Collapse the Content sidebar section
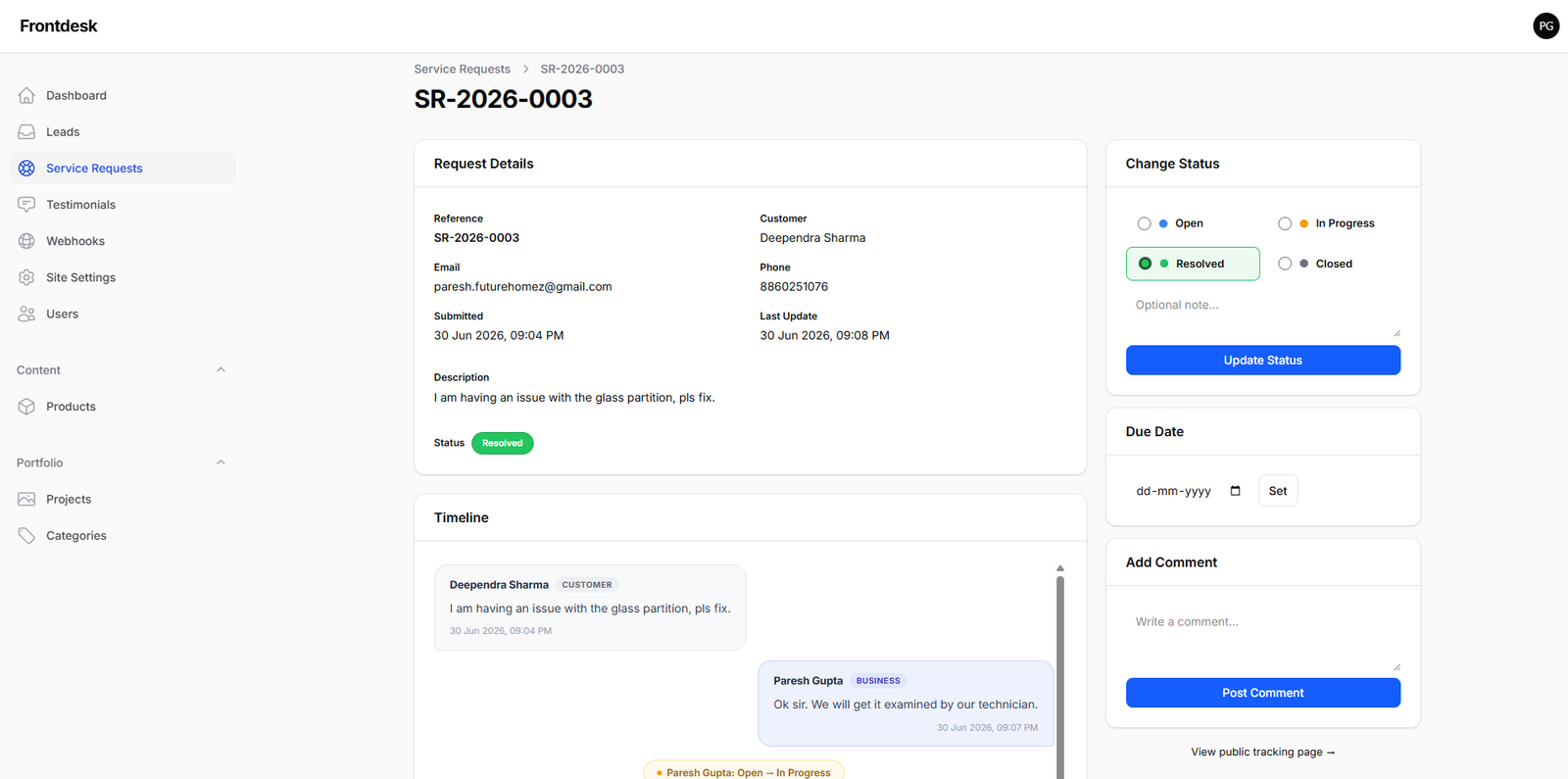 (220, 369)
